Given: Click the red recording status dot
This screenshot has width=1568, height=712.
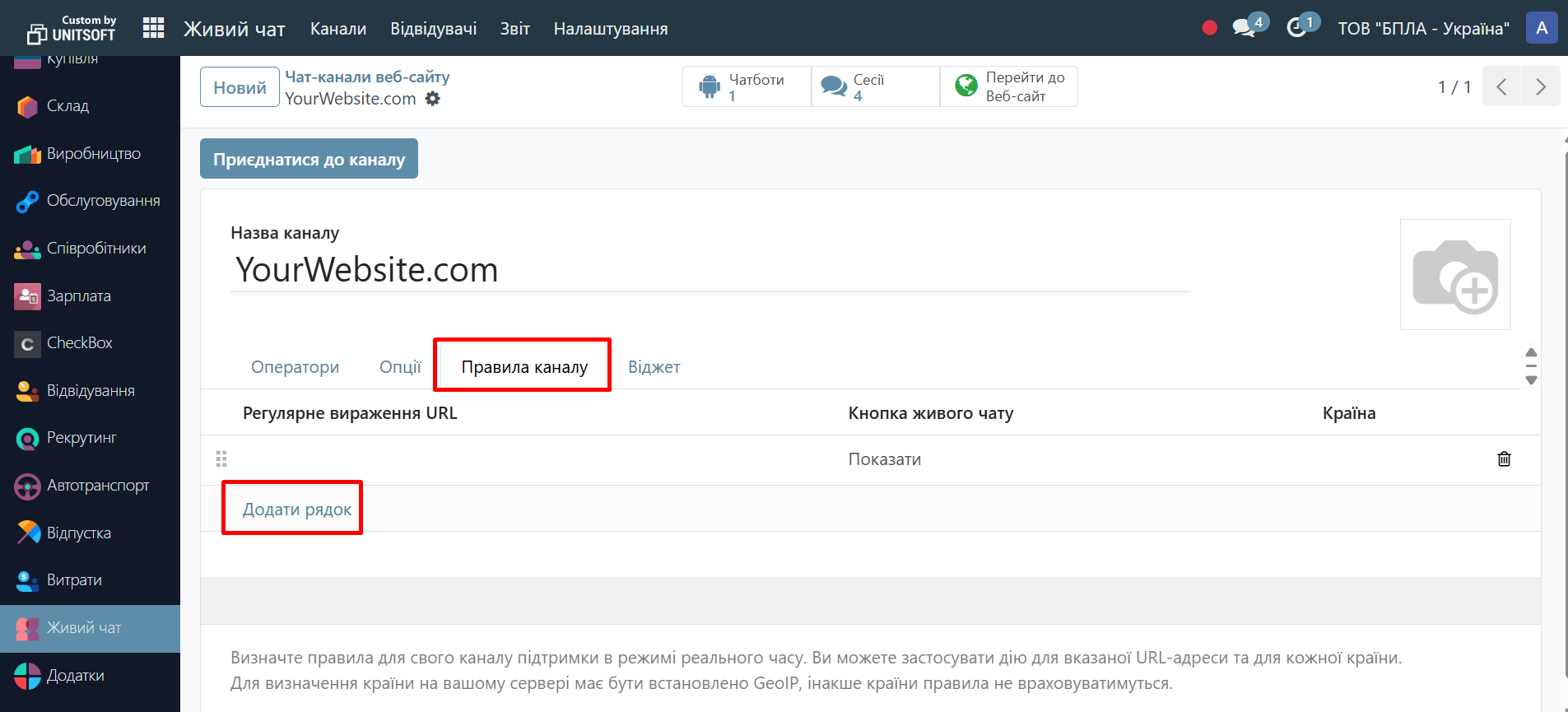Looking at the screenshot, I should click(1209, 28).
